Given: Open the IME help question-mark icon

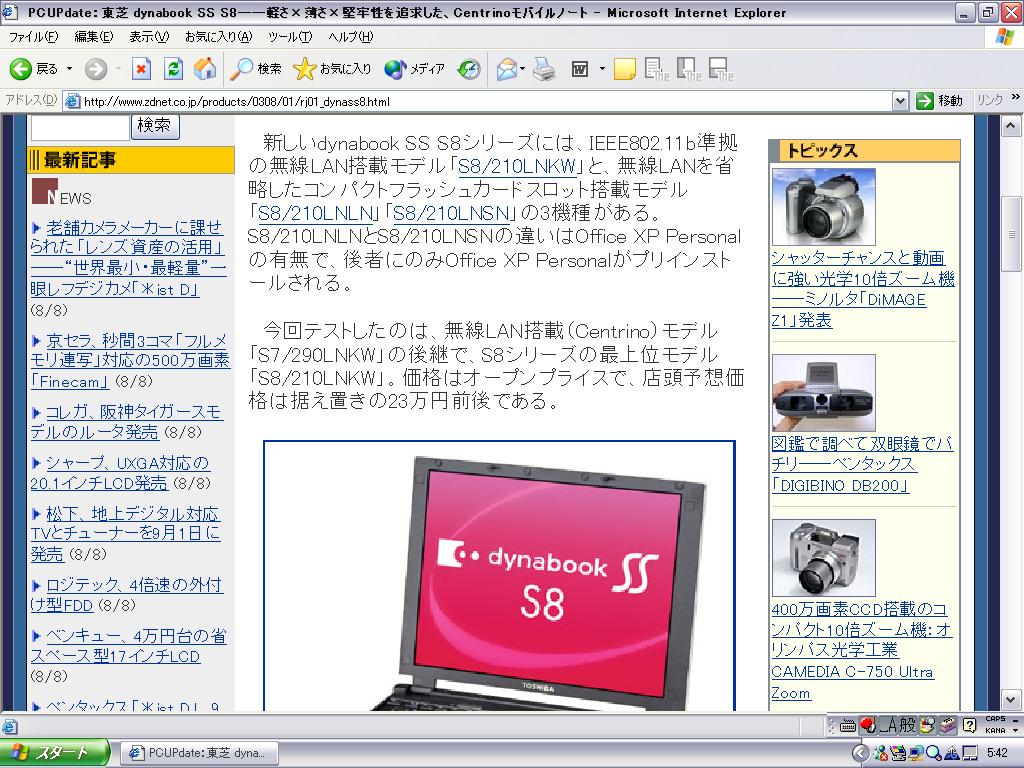Looking at the screenshot, I should [970, 725].
